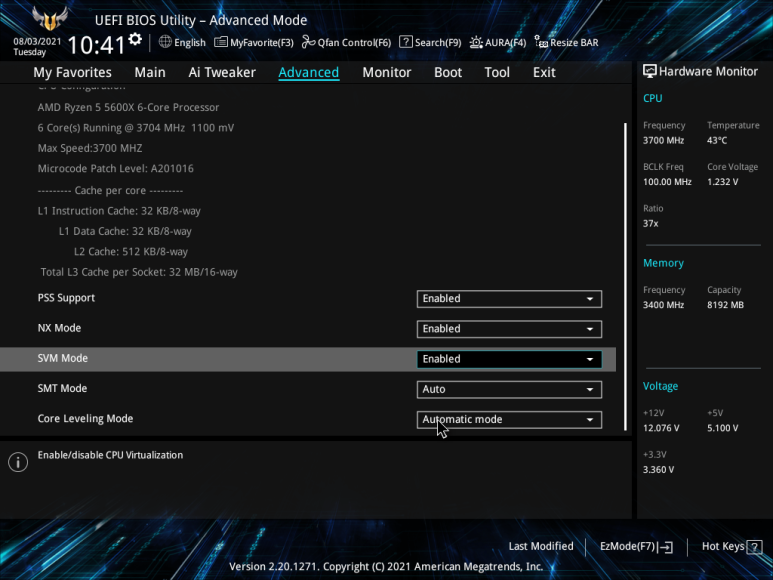Open the SVM Mode dropdown
Screen dimensions: 773x580
point(509,359)
